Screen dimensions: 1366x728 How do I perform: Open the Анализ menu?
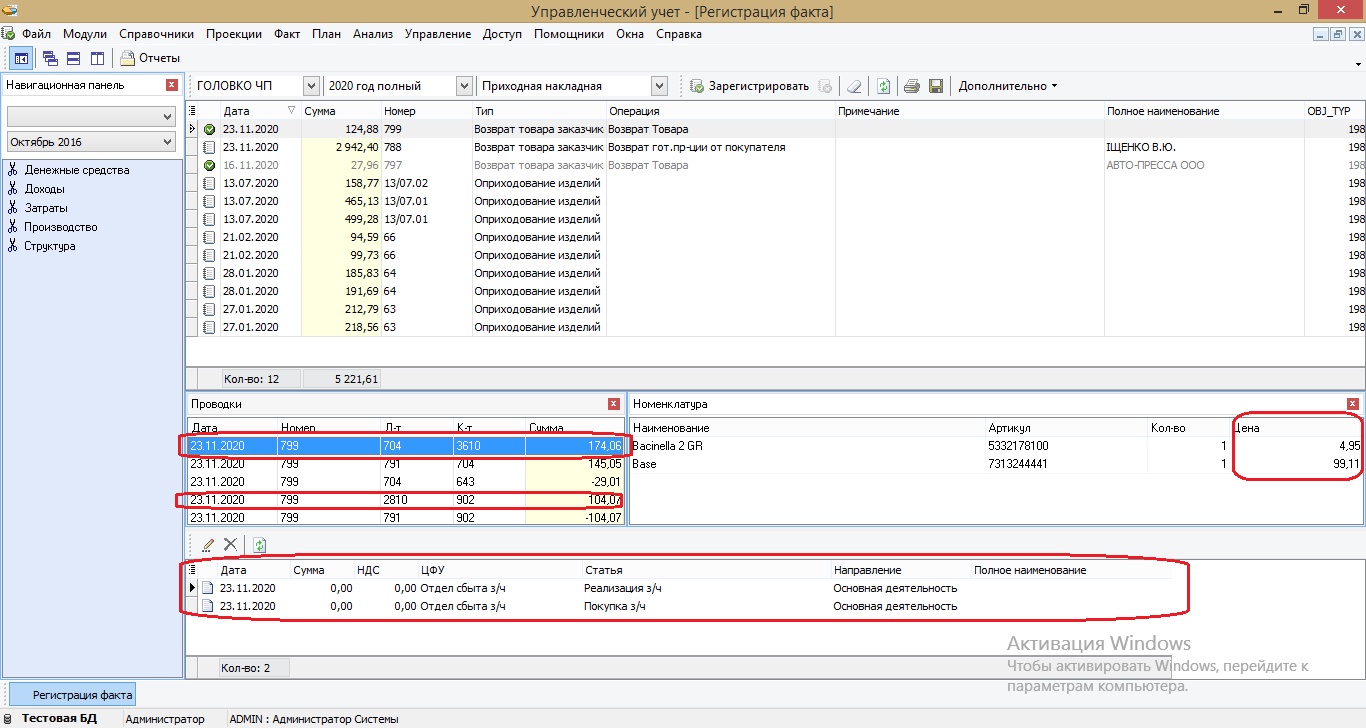[x=372, y=34]
